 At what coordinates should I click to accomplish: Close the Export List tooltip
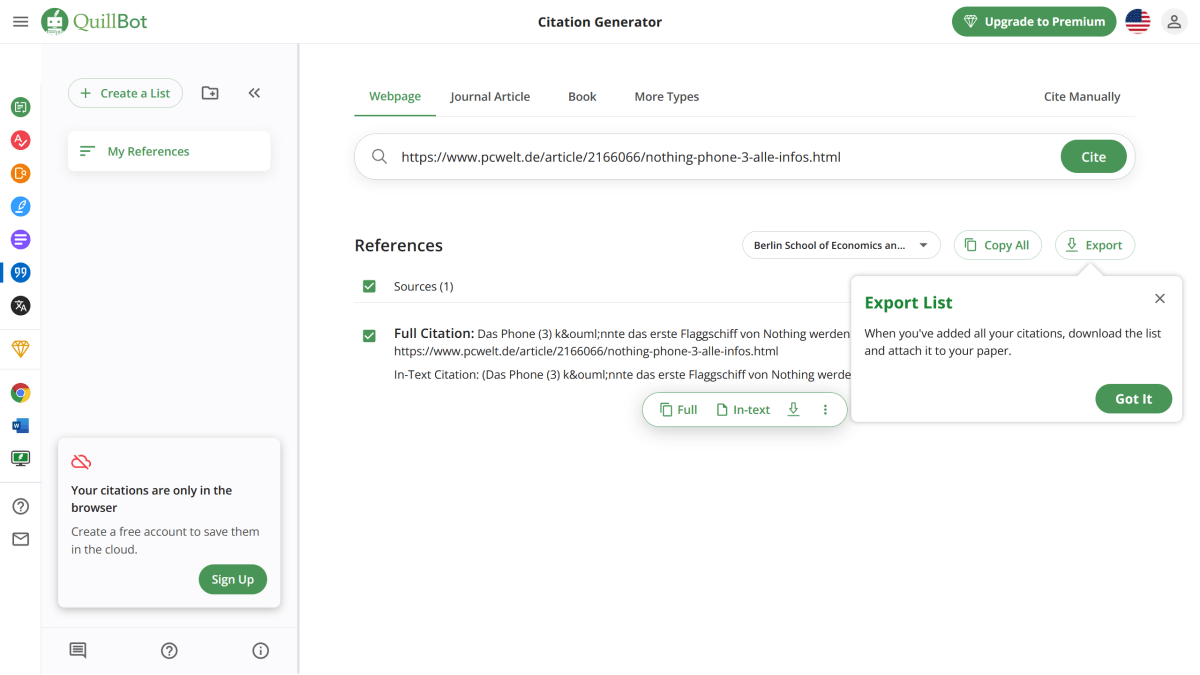1159,299
